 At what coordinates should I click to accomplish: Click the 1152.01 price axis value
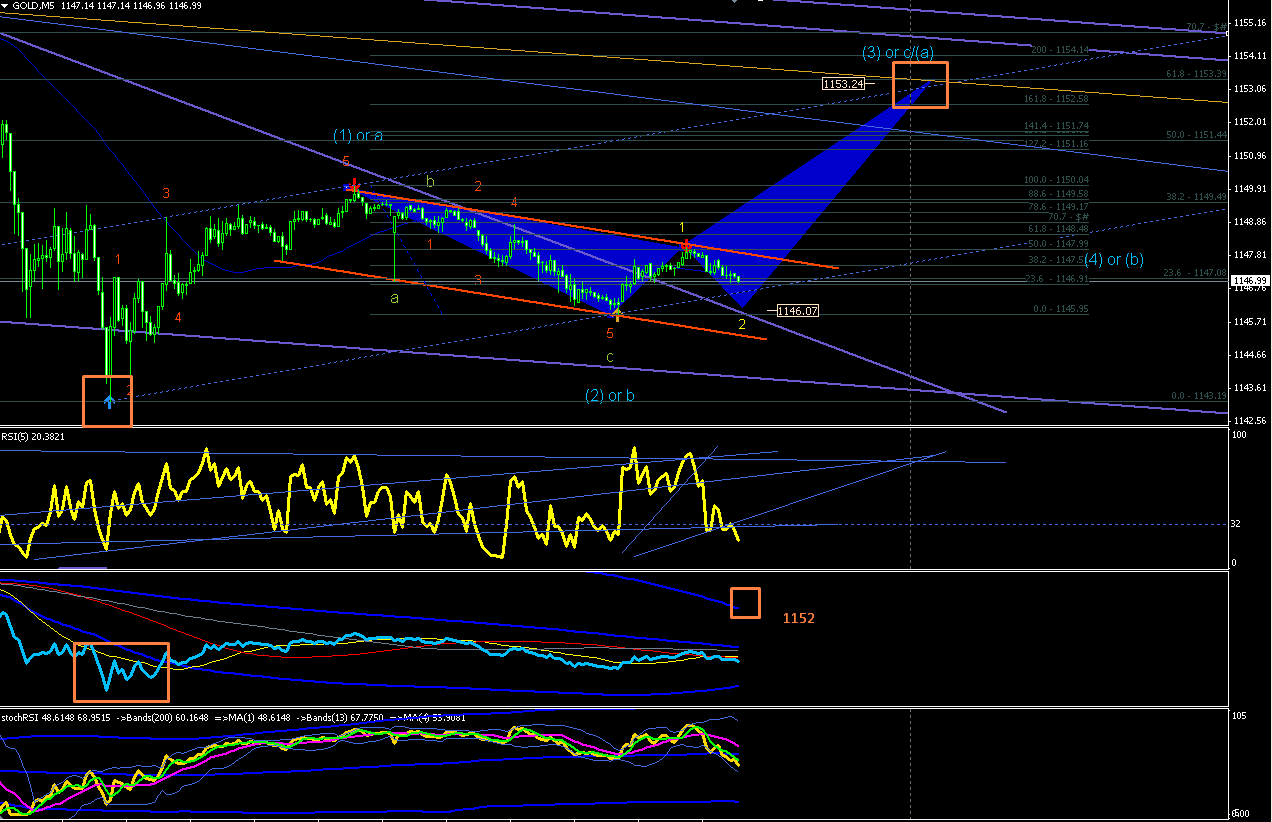[x=1251, y=121]
